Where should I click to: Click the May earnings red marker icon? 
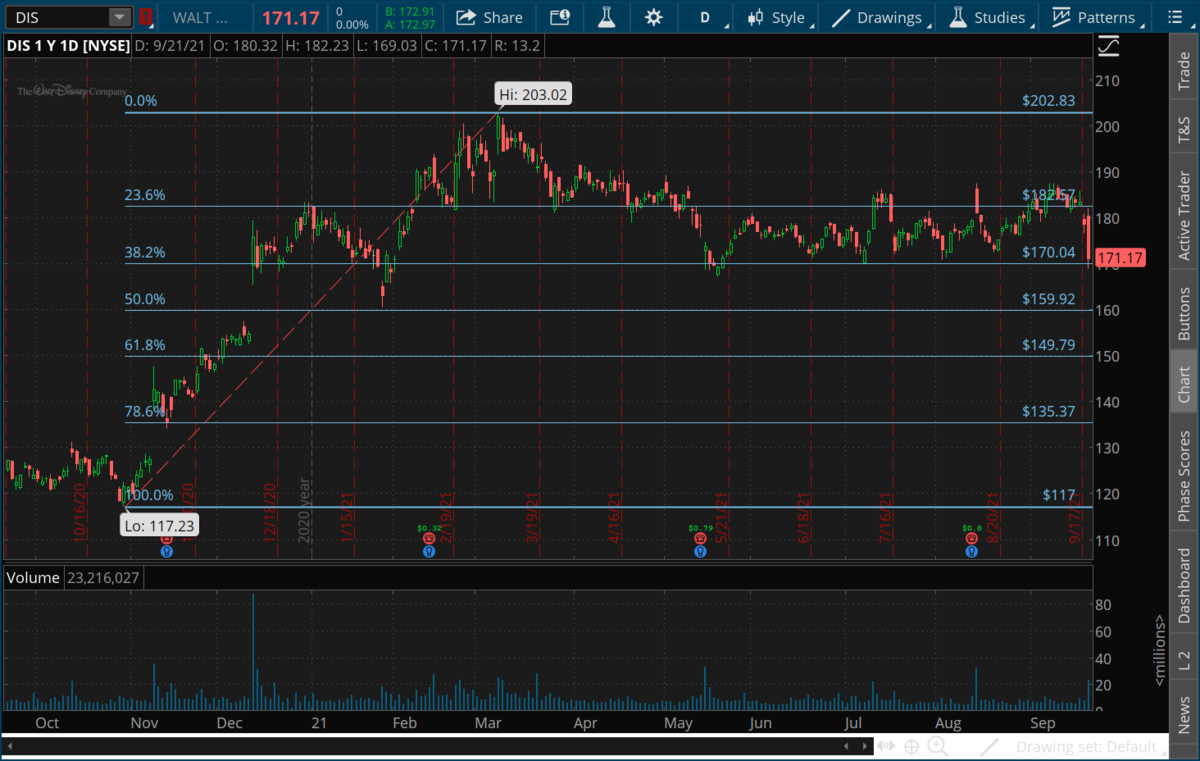(699, 538)
